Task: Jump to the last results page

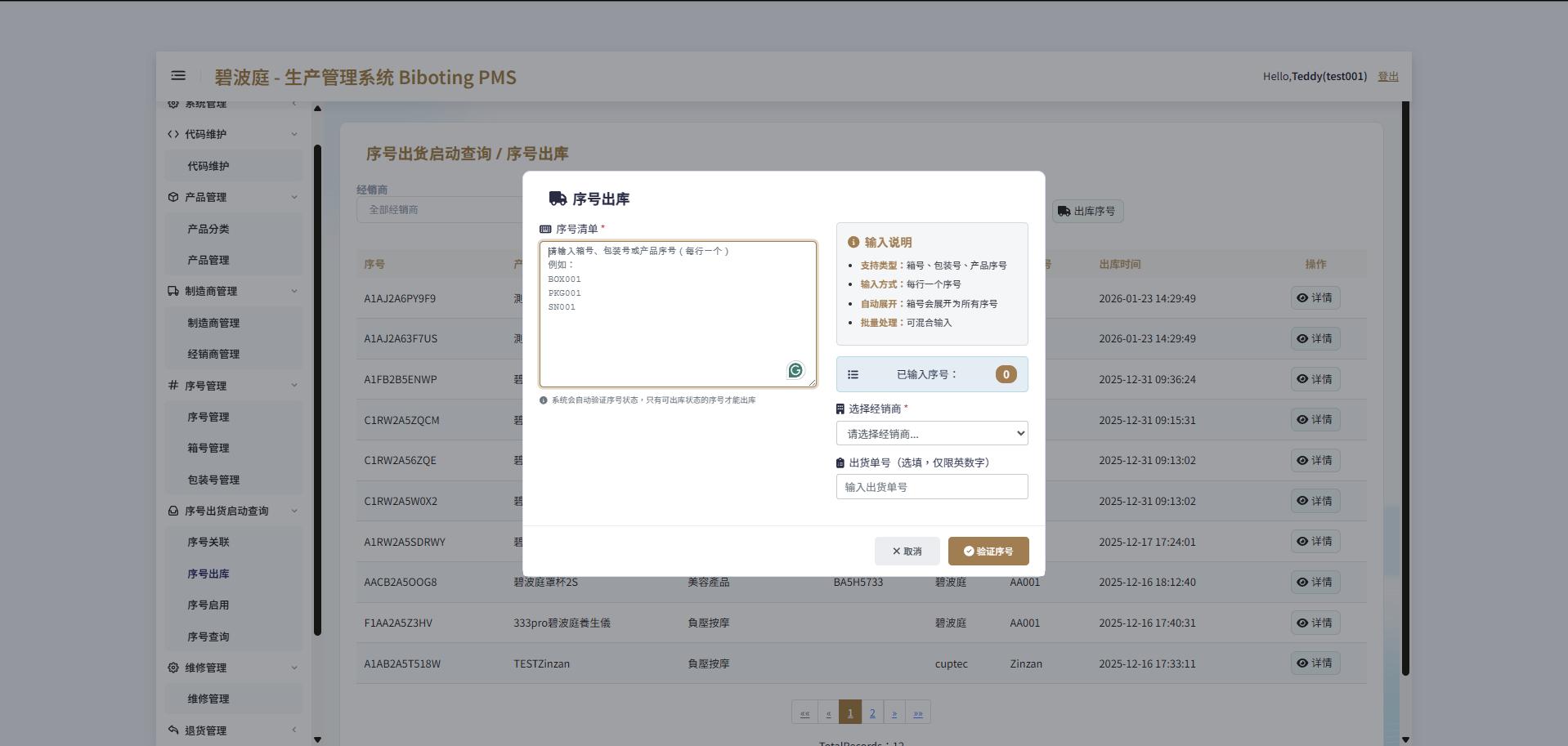Action: click(918, 712)
